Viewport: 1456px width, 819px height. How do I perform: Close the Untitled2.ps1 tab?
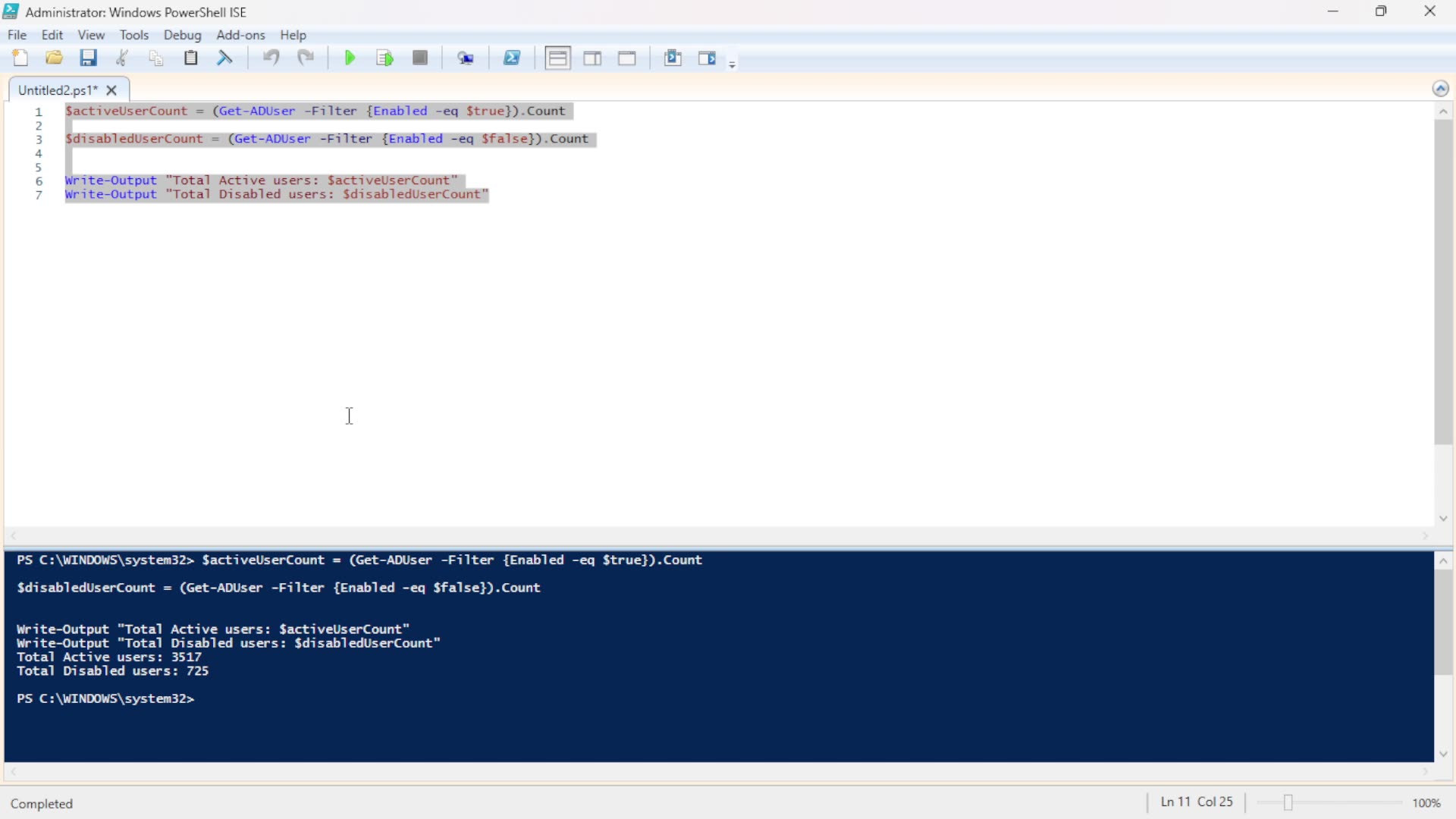tap(112, 90)
